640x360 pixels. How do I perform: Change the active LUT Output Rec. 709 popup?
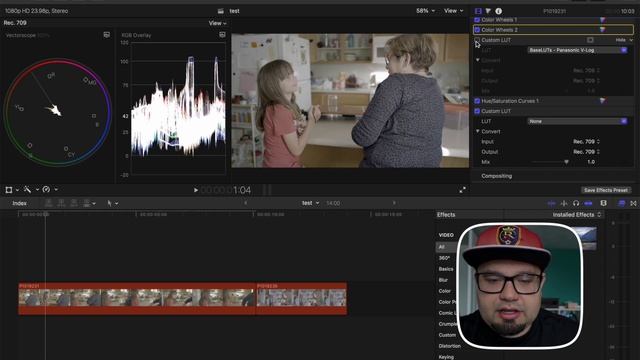pyautogui.click(x=586, y=152)
